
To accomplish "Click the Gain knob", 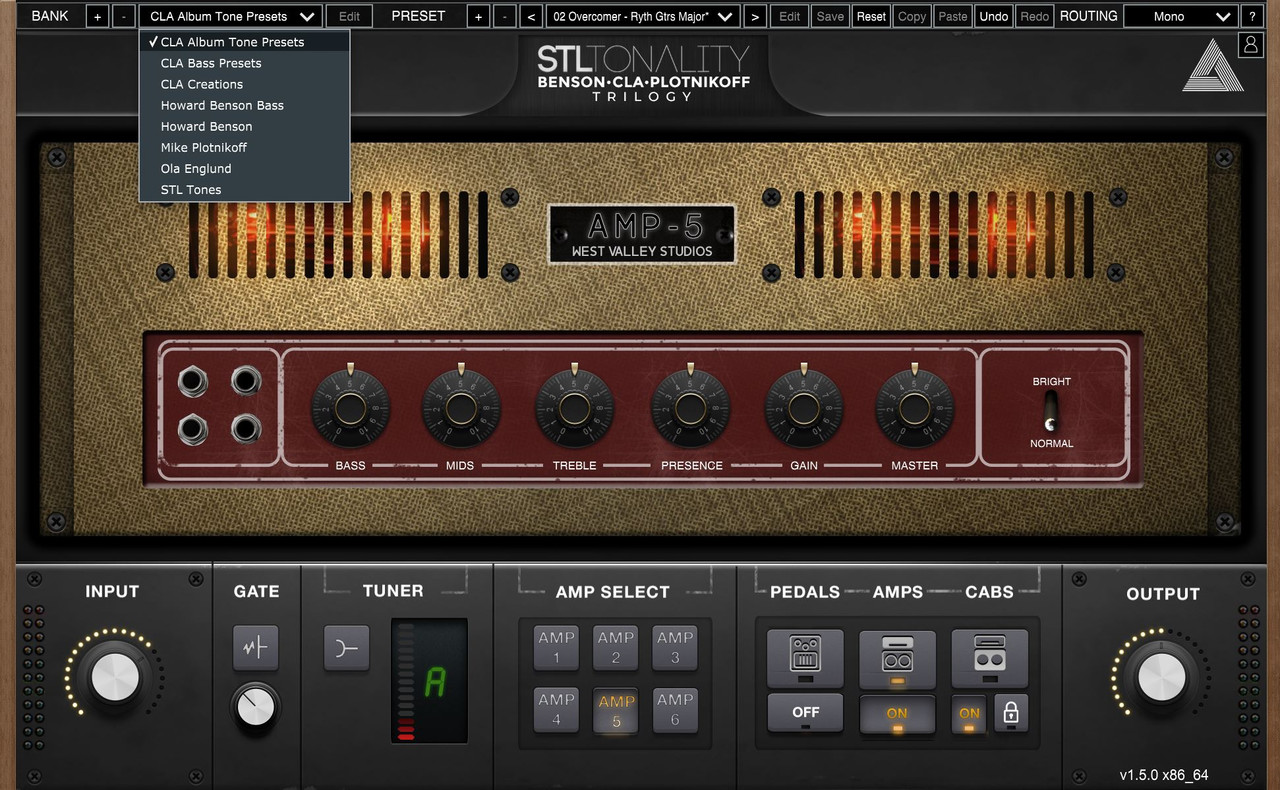I will [x=803, y=408].
